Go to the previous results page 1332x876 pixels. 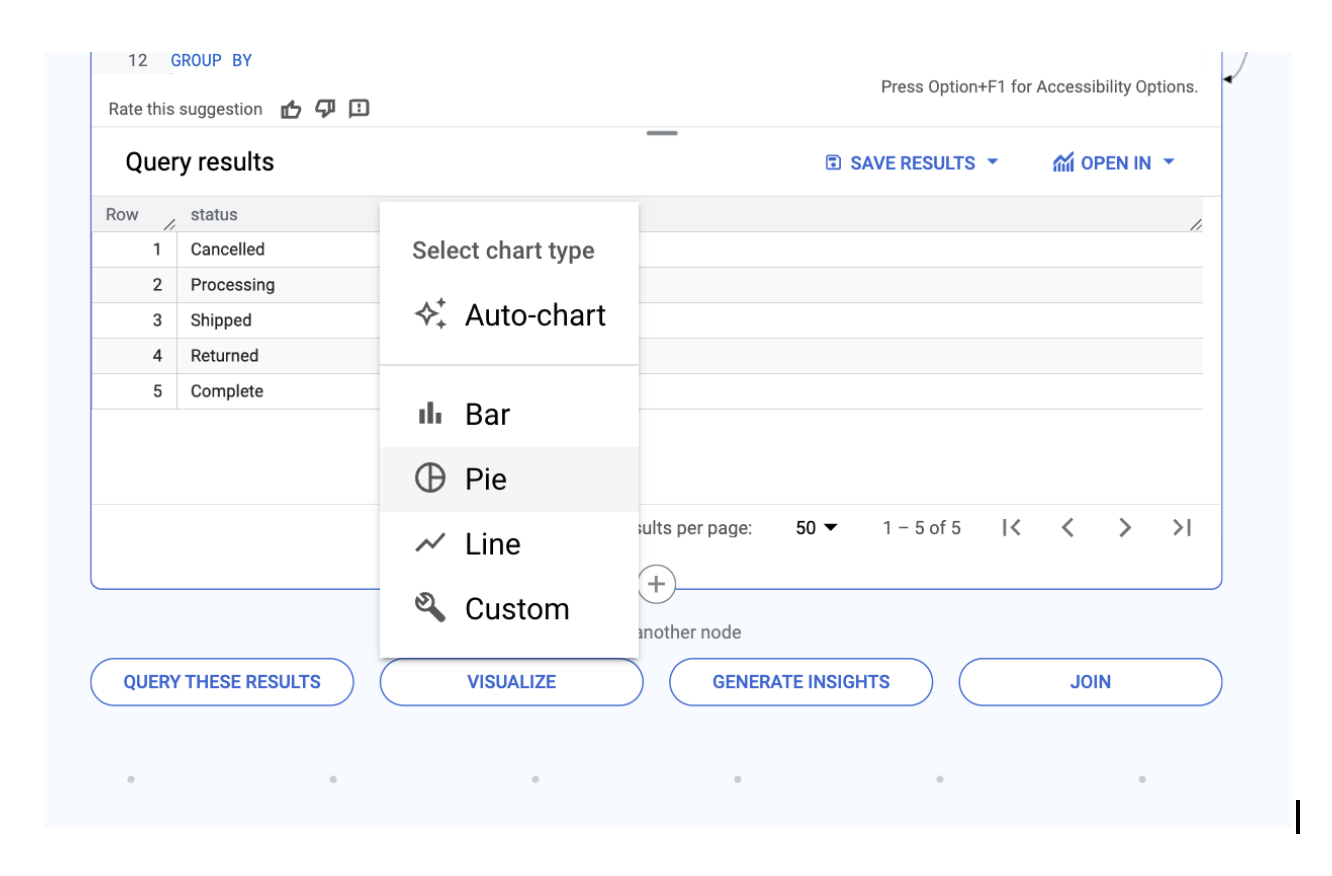click(x=1067, y=528)
